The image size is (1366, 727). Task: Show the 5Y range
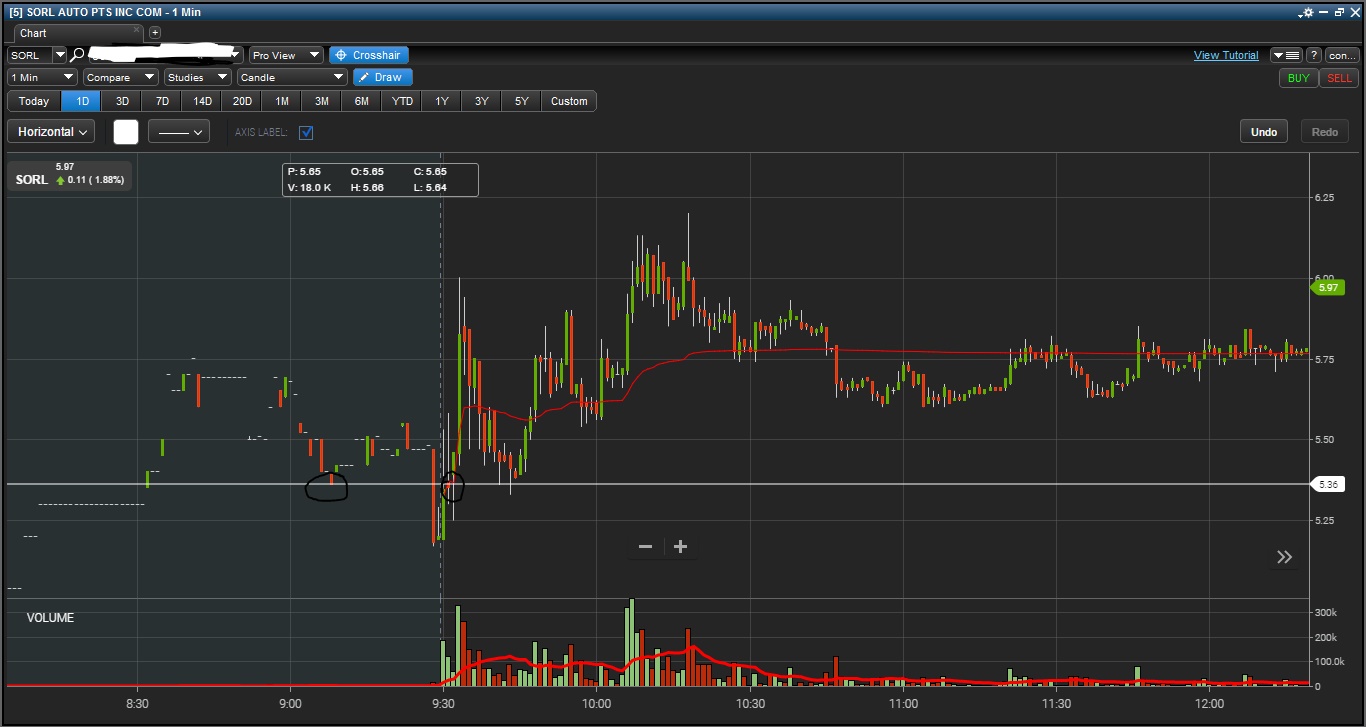click(522, 101)
